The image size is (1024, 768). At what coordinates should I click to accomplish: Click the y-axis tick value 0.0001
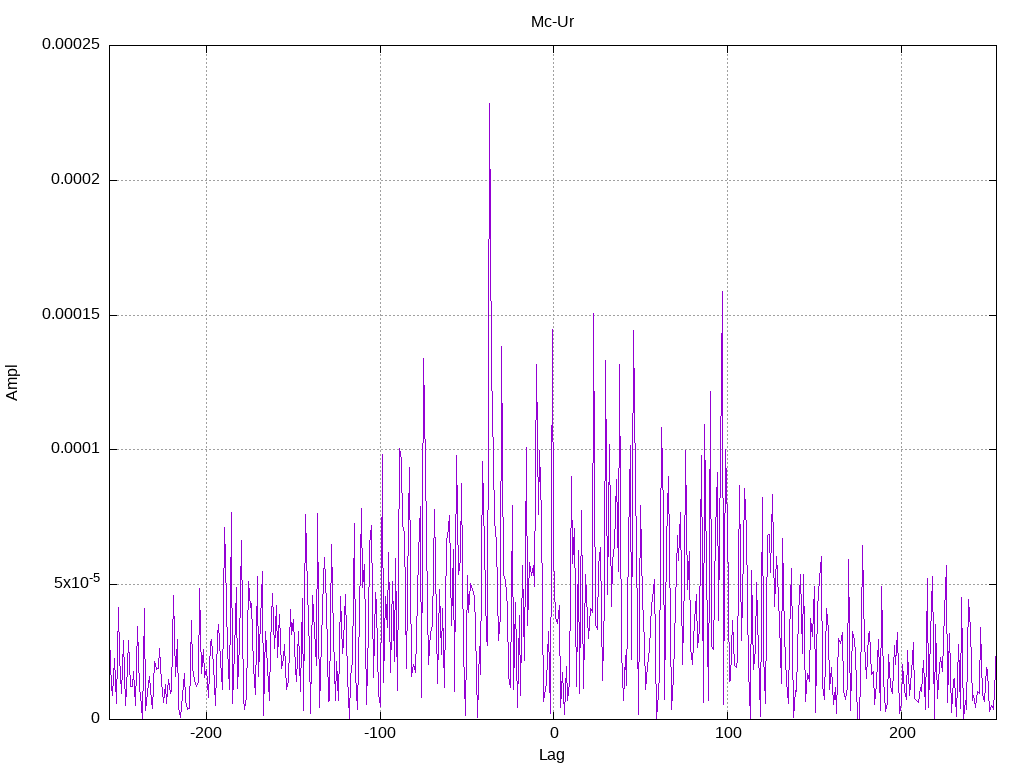tap(76, 448)
